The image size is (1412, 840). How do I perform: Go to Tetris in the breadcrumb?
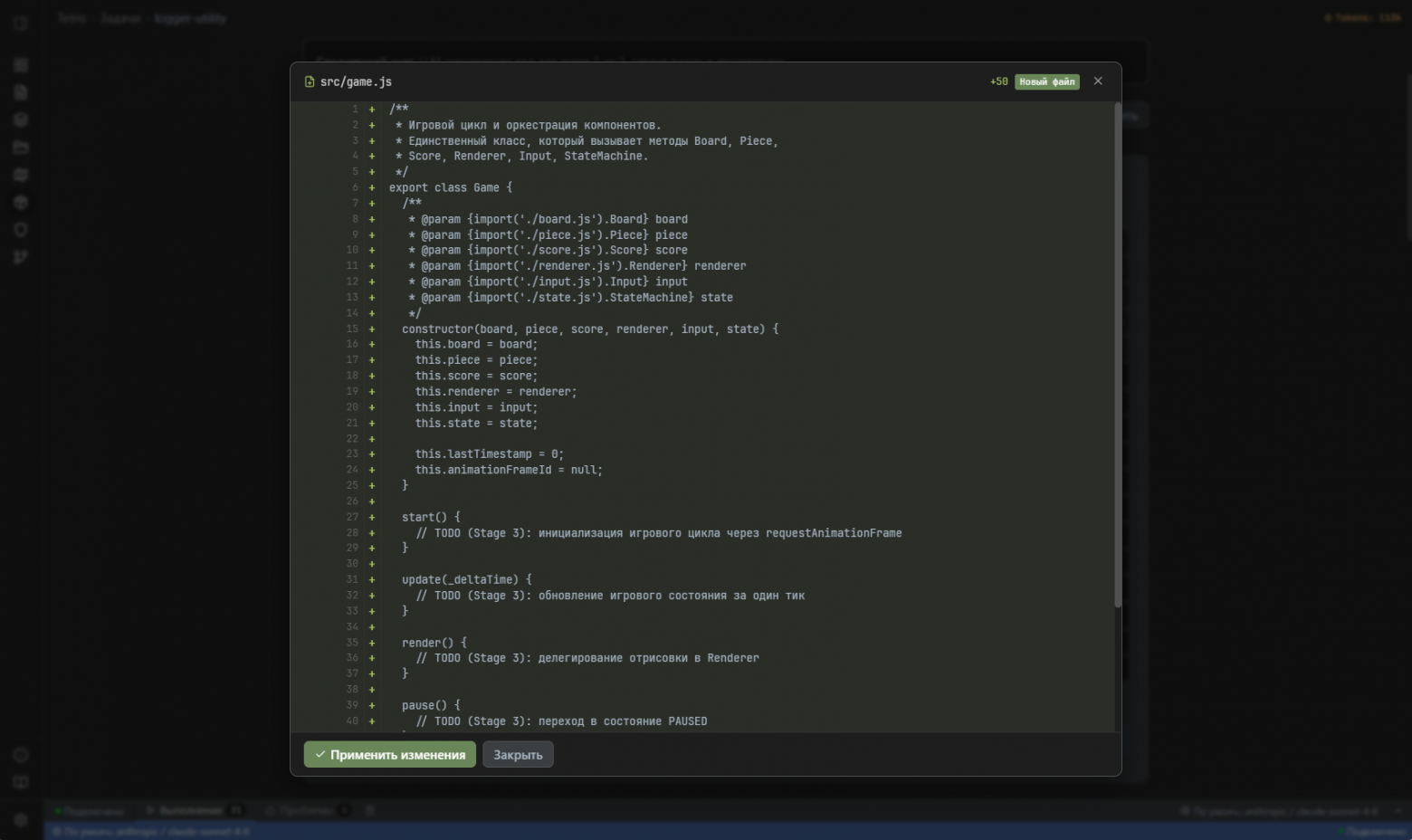coord(72,18)
